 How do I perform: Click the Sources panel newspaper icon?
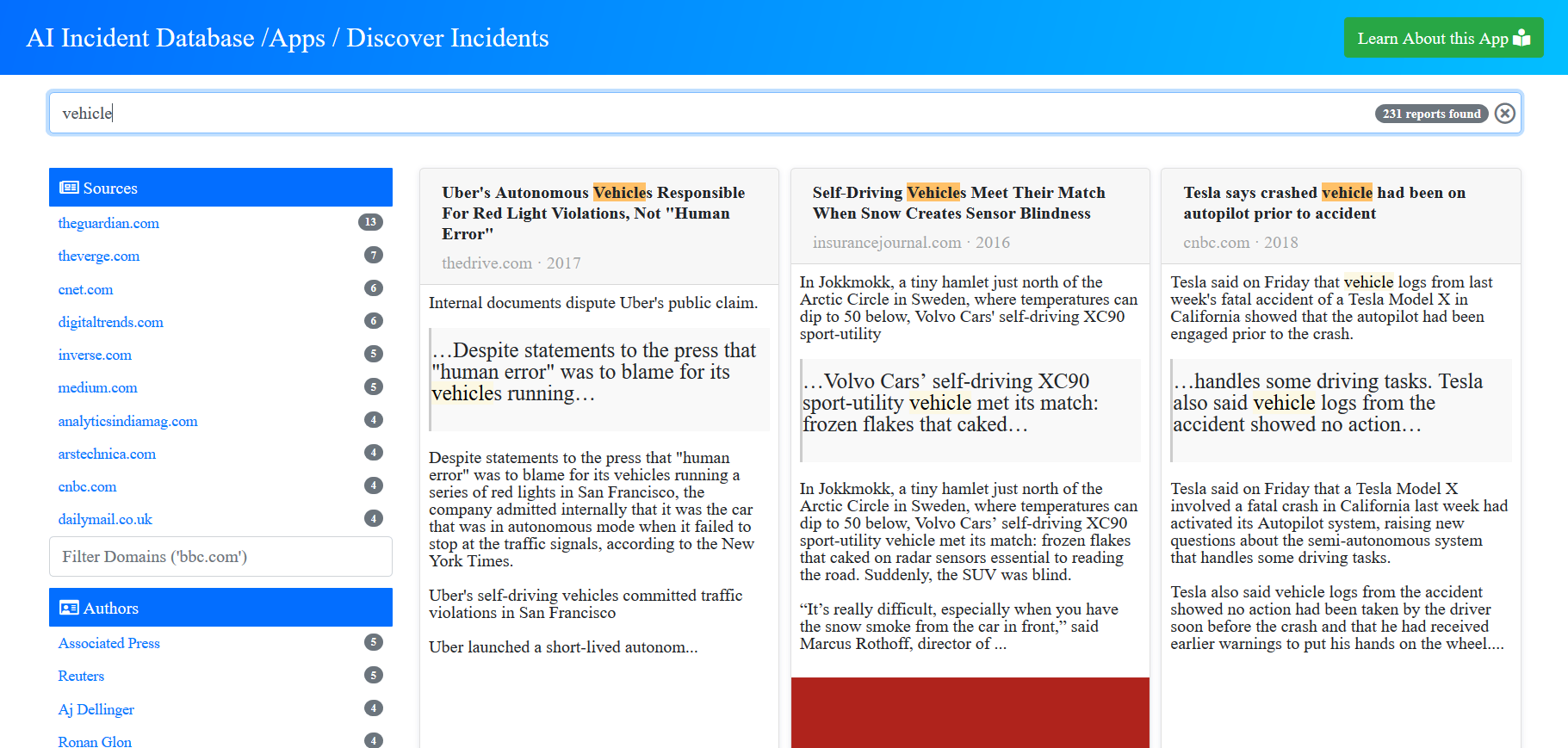[69, 188]
